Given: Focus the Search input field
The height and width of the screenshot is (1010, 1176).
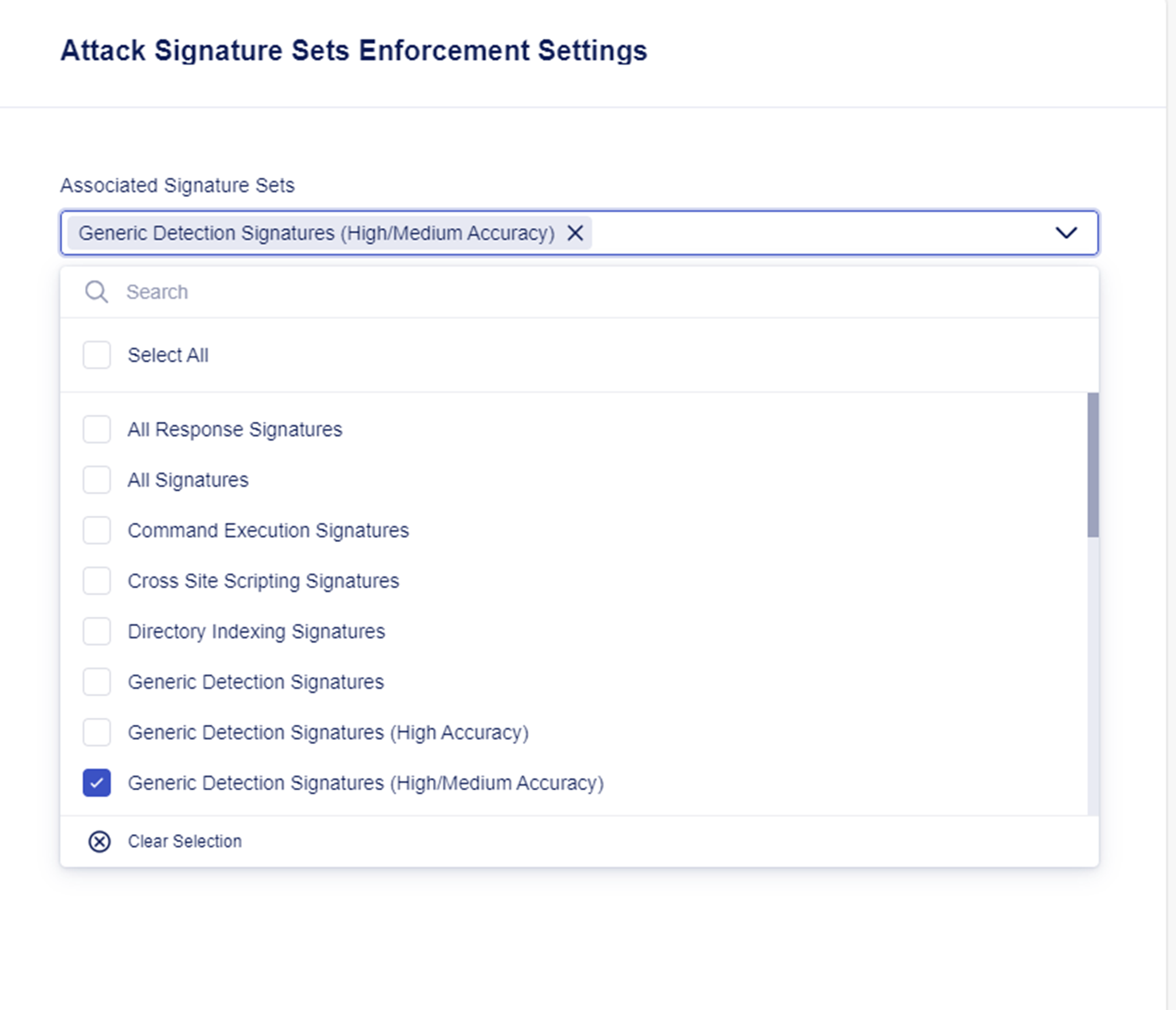Looking at the screenshot, I should [x=579, y=291].
